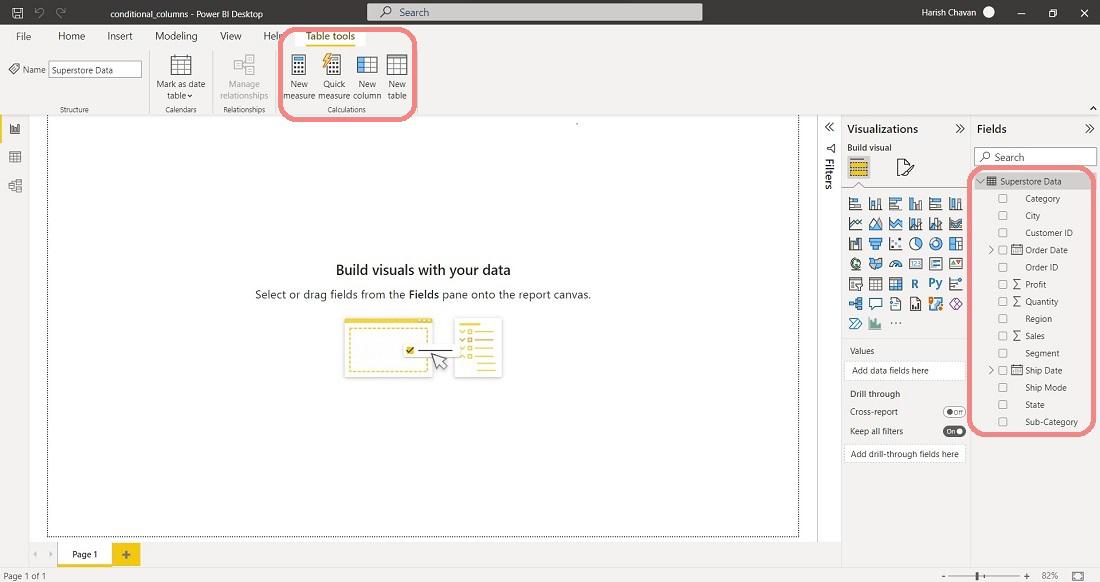Check the City field checkbox

(1002, 216)
